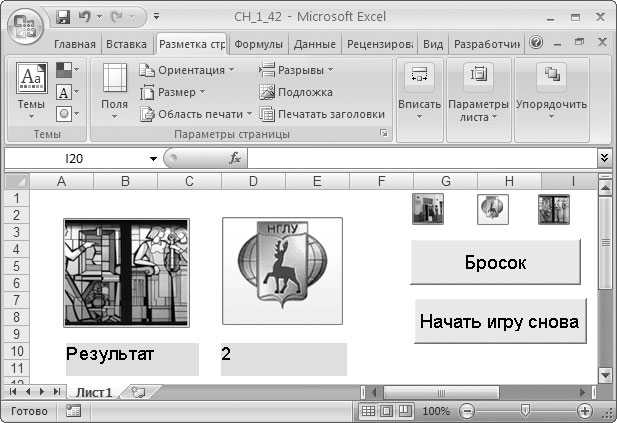The image size is (617, 423).
Task: Click the fx insert function icon
Action: click(235, 159)
